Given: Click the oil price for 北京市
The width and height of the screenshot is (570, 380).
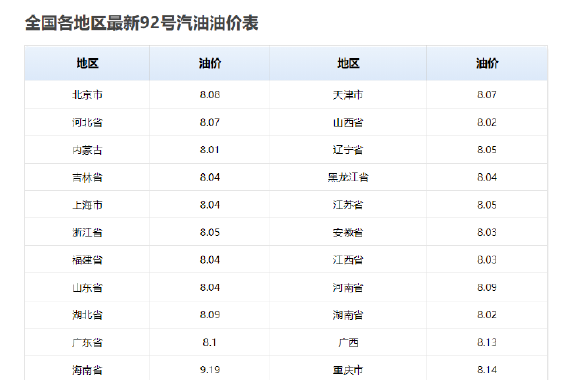Looking at the screenshot, I should [x=210, y=95].
